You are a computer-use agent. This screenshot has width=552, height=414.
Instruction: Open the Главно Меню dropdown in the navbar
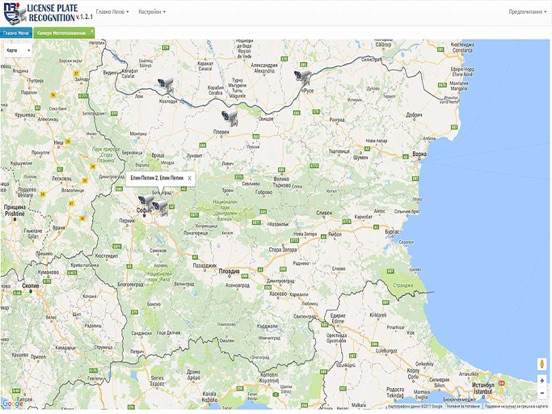[112, 12]
